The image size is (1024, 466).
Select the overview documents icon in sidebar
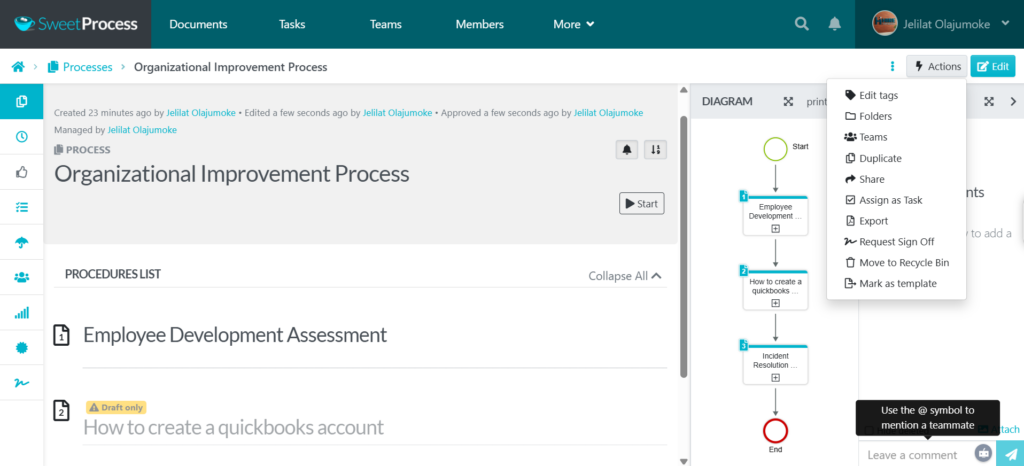pos(22,101)
